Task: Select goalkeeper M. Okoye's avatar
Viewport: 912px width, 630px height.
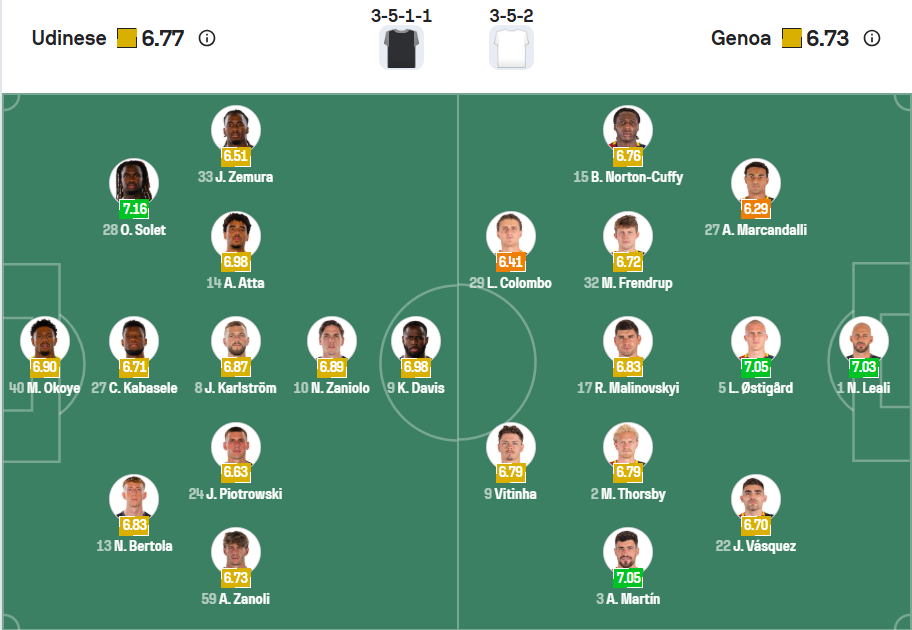Action: [x=44, y=341]
